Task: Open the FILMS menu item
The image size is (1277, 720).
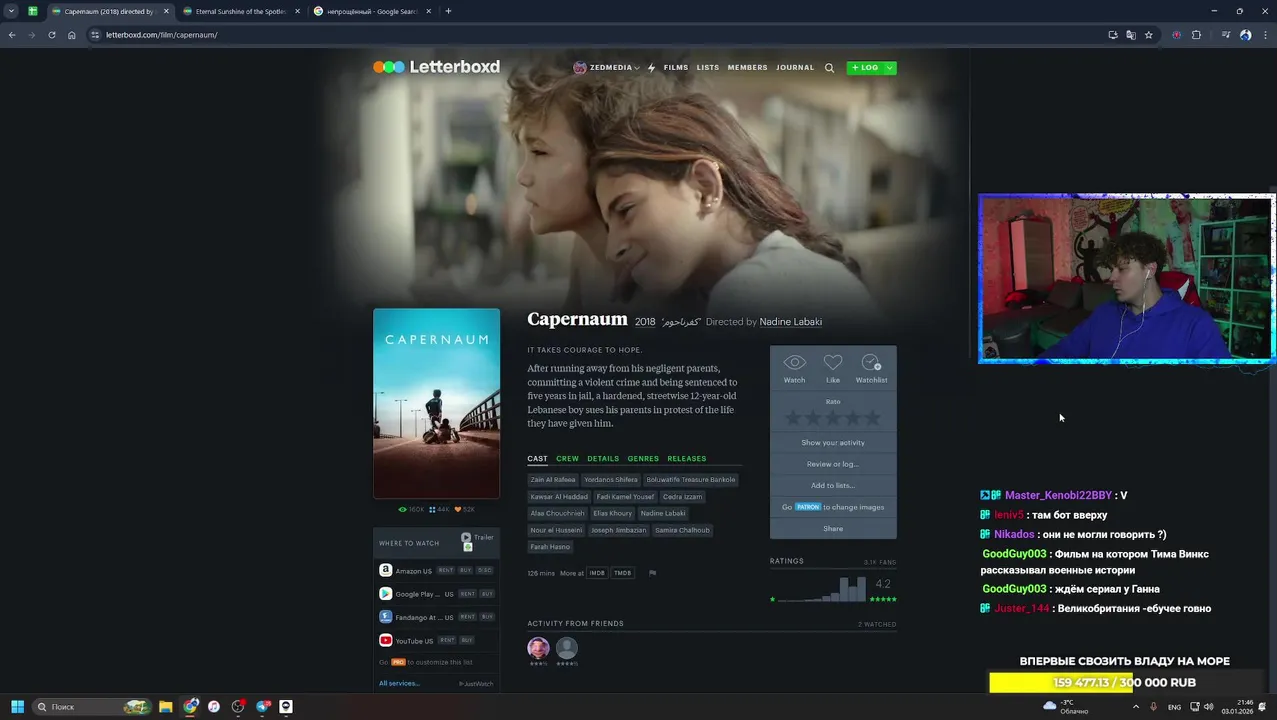Action: [x=676, y=68]
